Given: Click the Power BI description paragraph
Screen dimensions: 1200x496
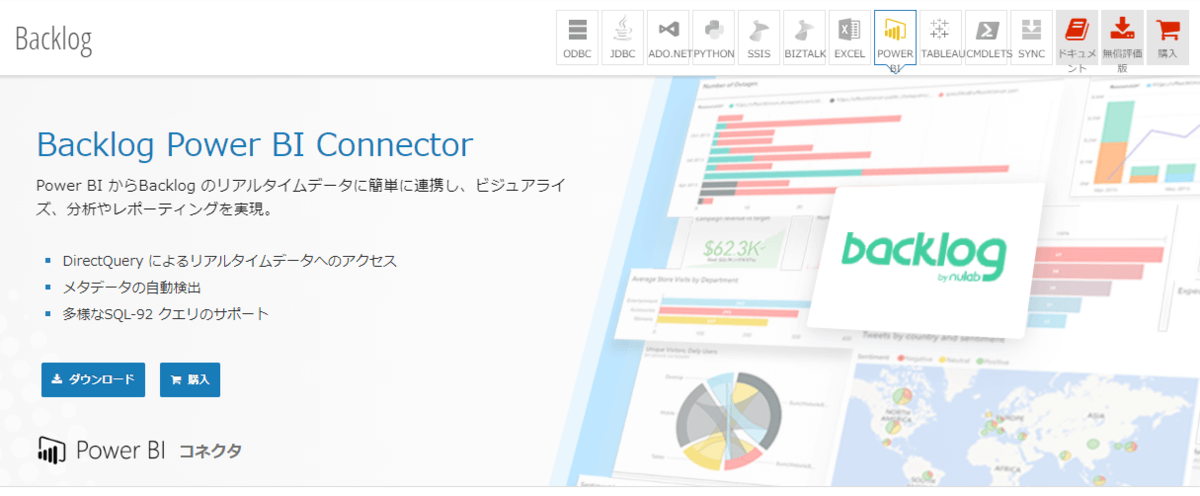Looking at the screenshot, I should coord(302,198).
